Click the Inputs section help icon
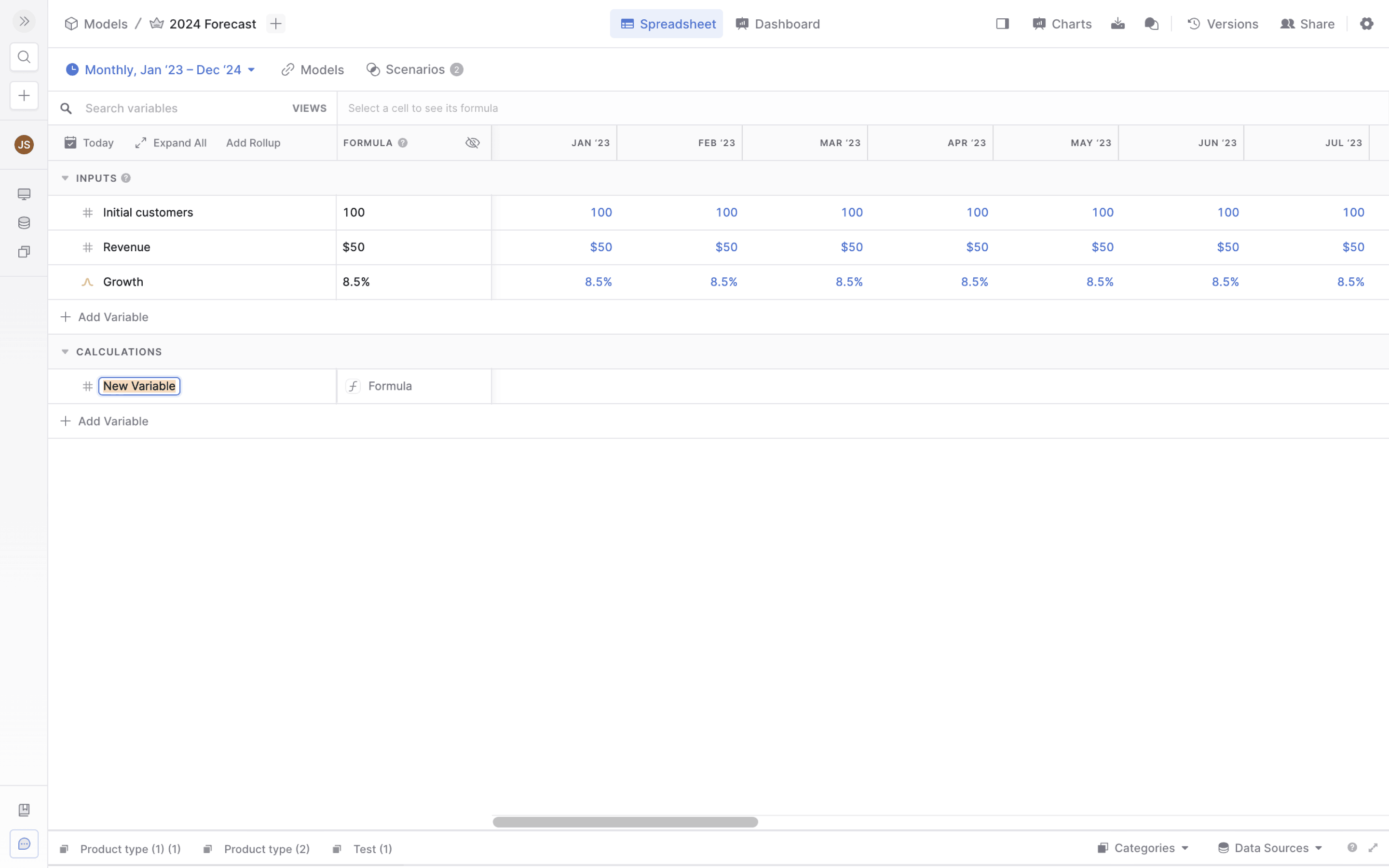Viewport: 1389px width, 868px height. 126,178
